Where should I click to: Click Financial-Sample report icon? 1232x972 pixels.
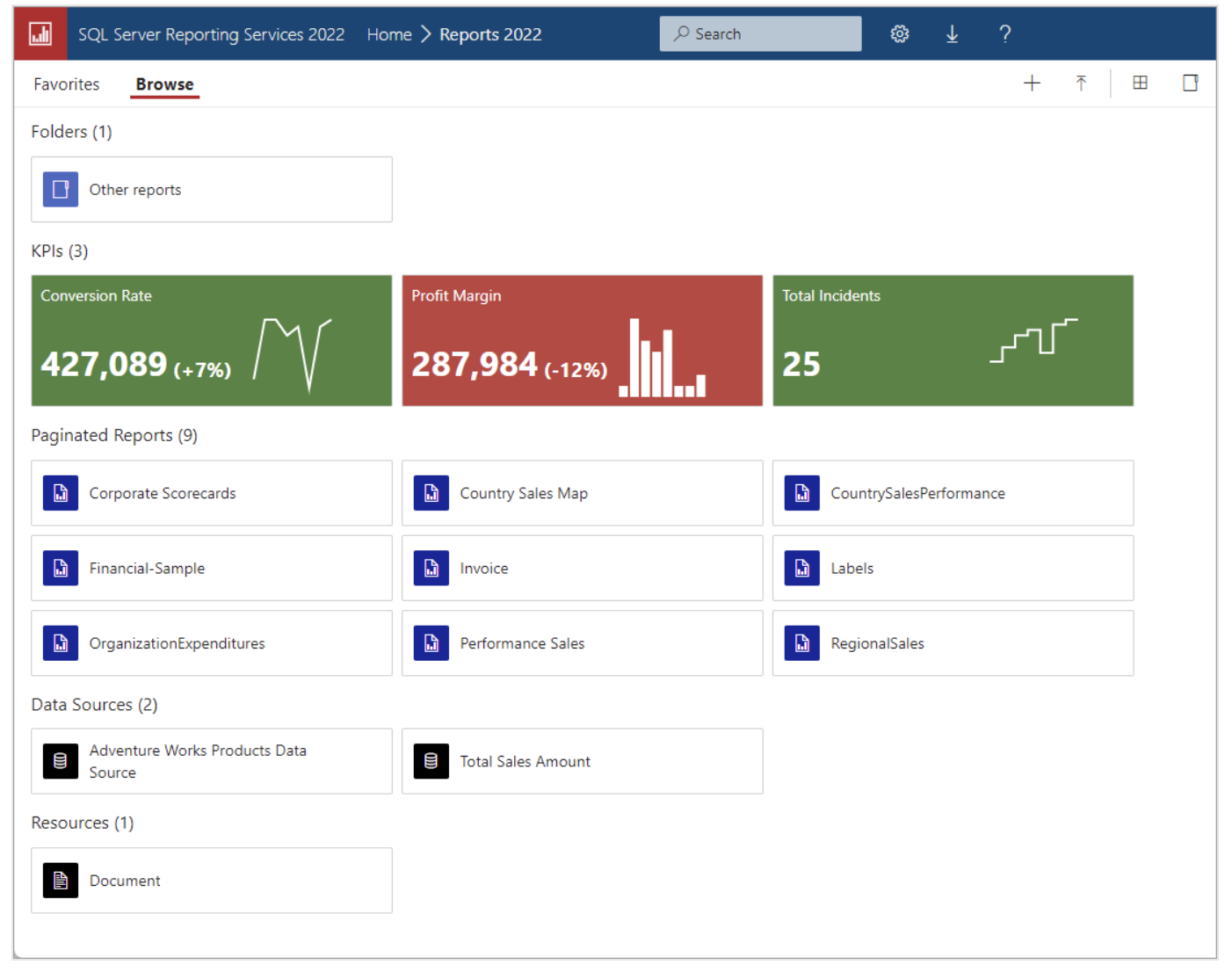[61, 568]
